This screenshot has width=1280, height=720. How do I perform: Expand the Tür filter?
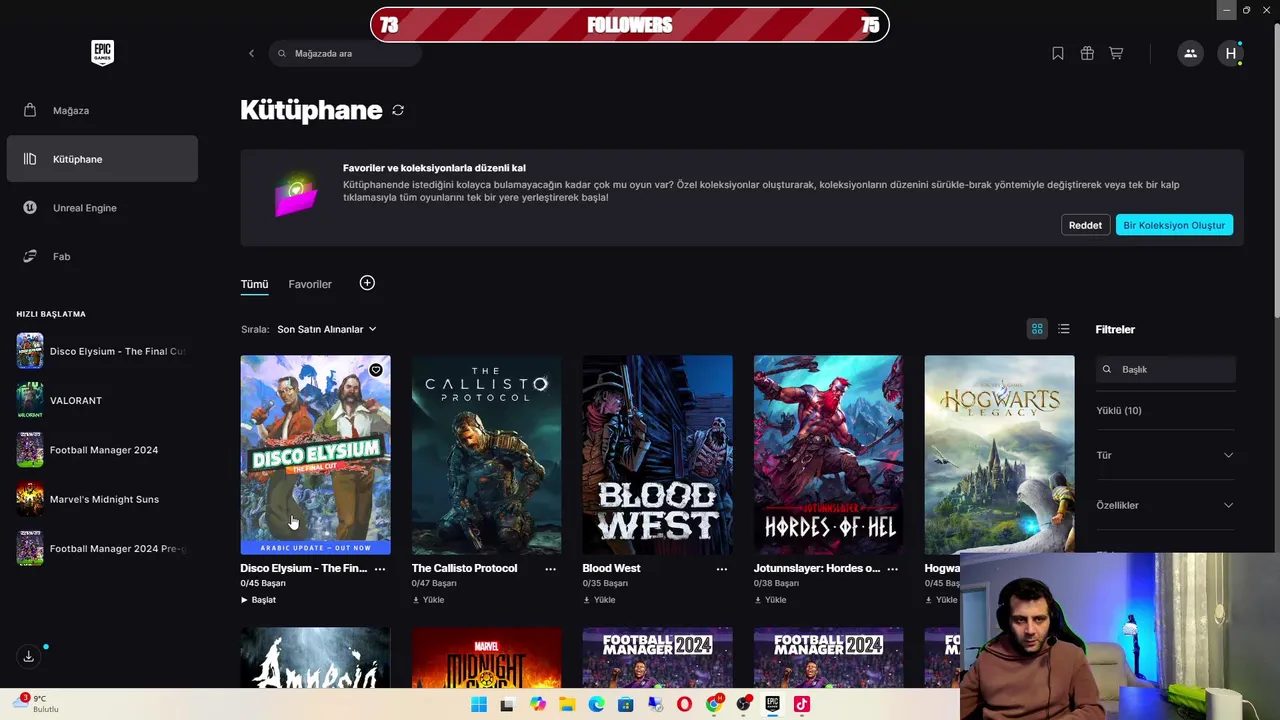pos(1165,455)
